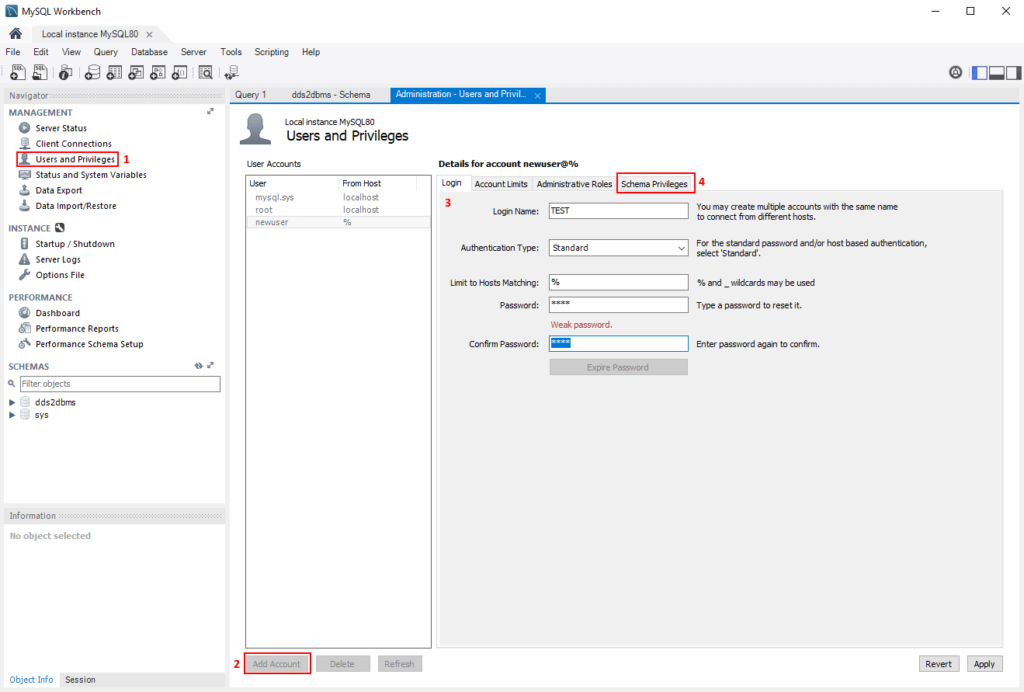Click the Instance section icon
Viewport: 1024px width, 692px height.
click(x=60, y=228)
